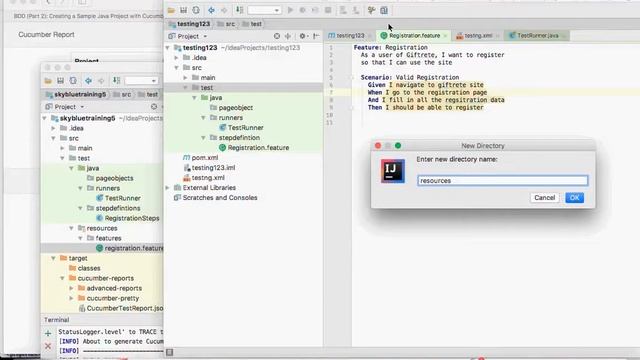
Task: Switch to the TestRunner.java editor tab
Action: [x=538, y=36]
